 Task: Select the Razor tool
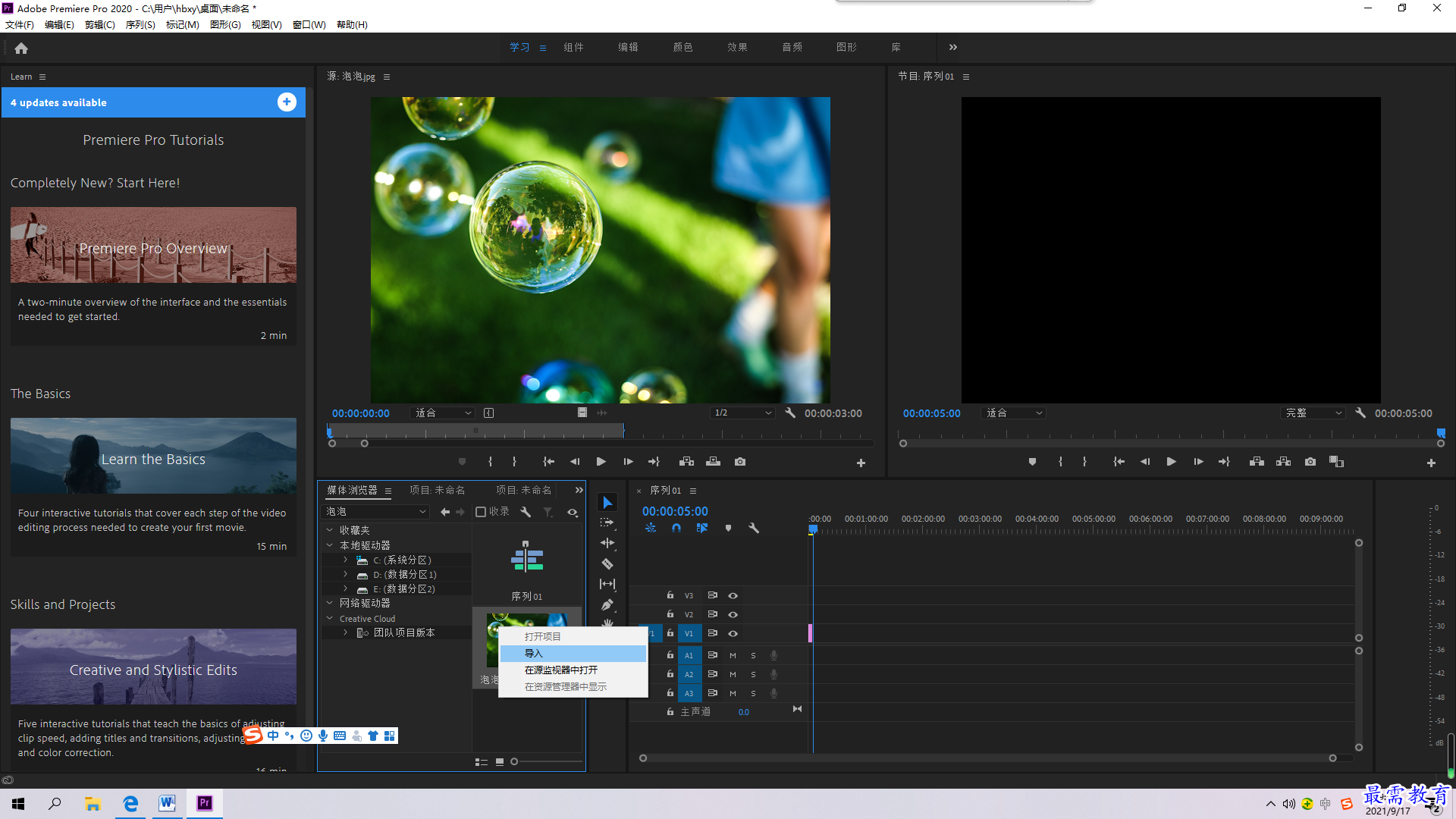pos(607,563)
